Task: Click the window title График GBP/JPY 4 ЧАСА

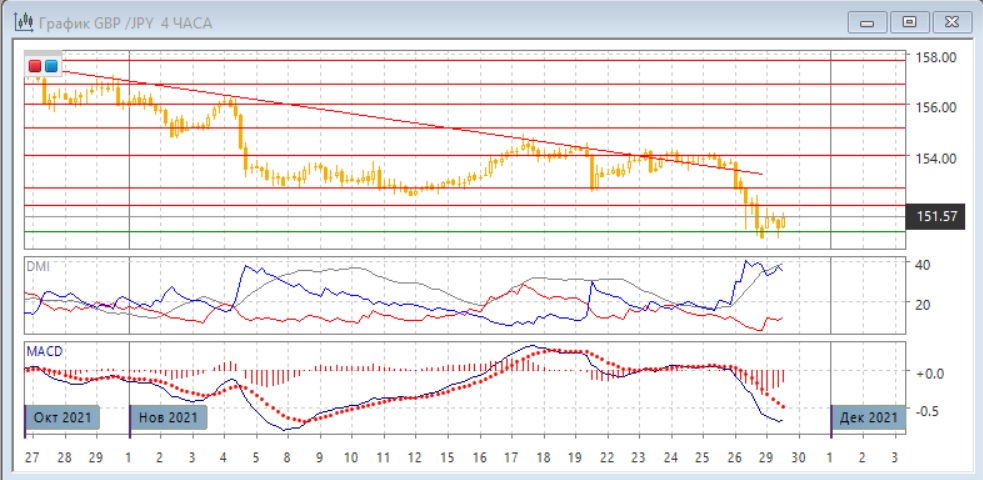Action: (x=126, y=24)
